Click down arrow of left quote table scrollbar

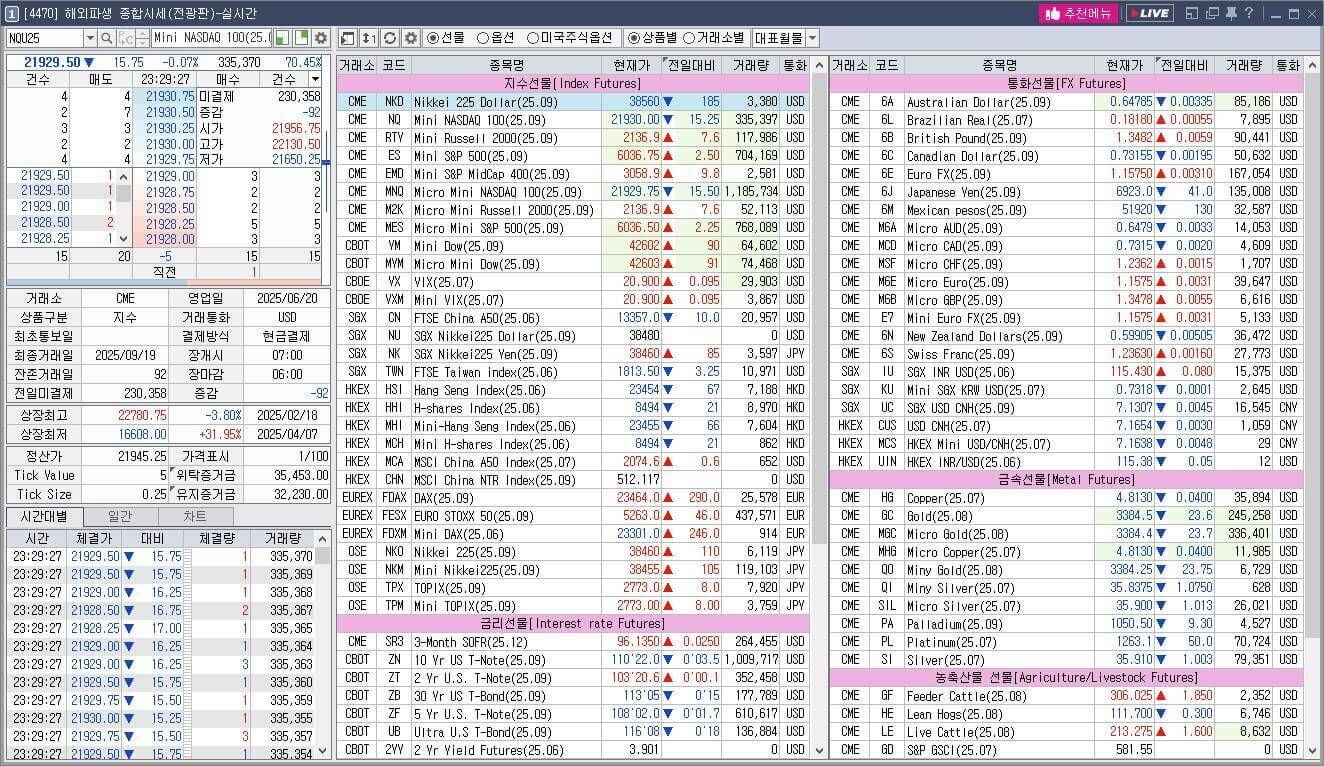click(819, 750)
